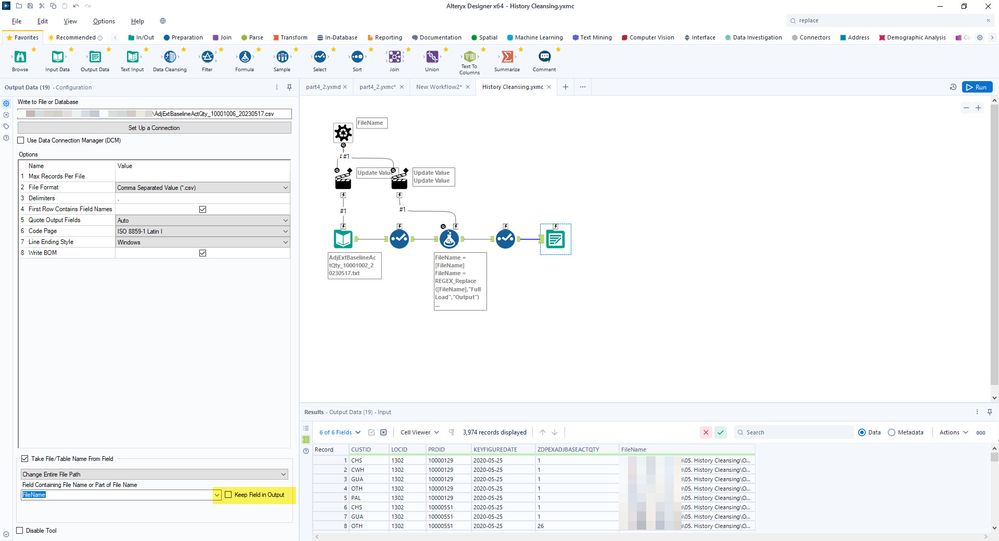This screenshot has height=541, width=999.
Task: Switch to the New Workflow2 tab
Action: (438, 87)
